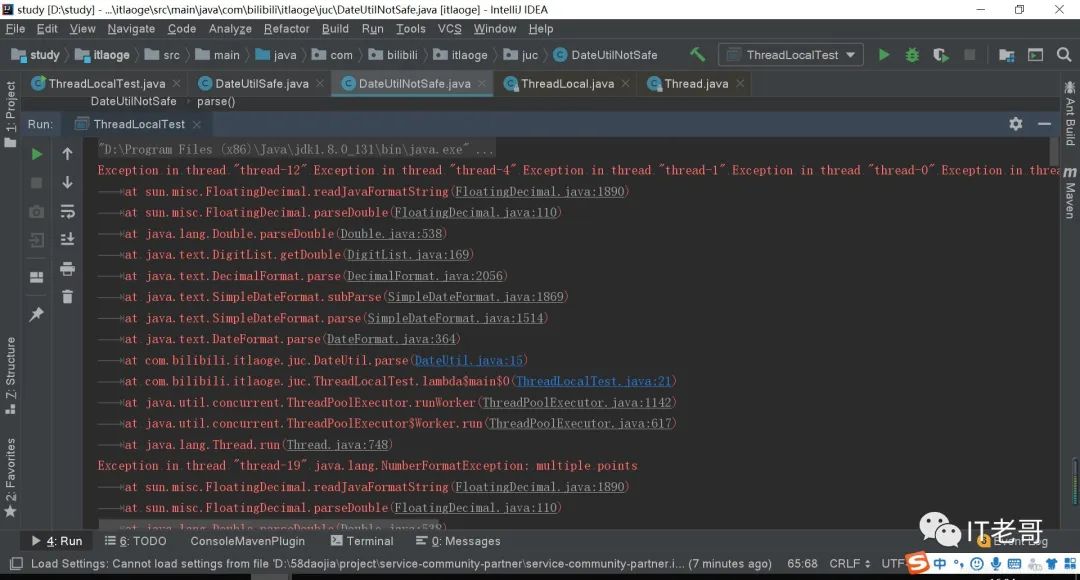The width and height of the screenshot is (1080, 580).
Task: Open ThreadLocalTest.java:21 stack trace link
Action: point(594,382)
